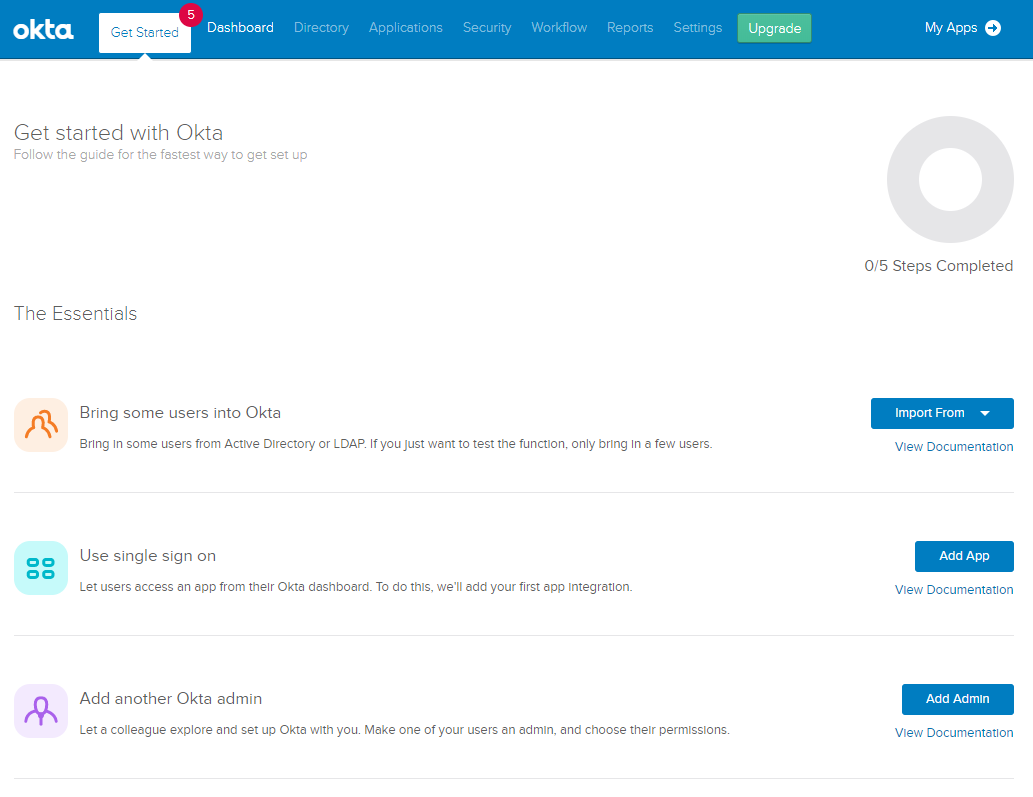Viewport: 1033px width, 797px height.
Task: Click the Okta logo
Action: point(42,29)
